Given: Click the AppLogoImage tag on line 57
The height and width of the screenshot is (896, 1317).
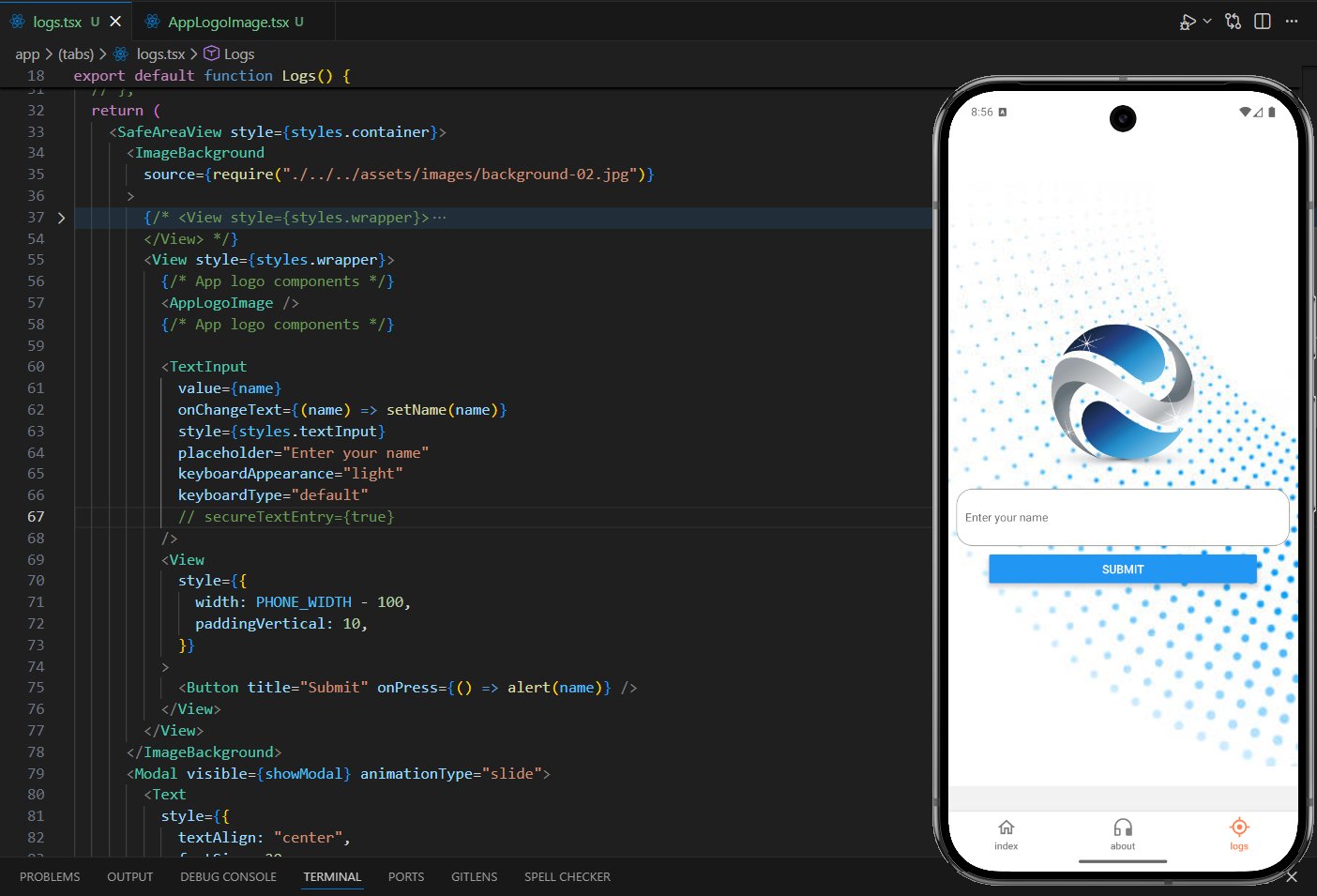Looking at the screenshot, I should [x=221, y=303].
